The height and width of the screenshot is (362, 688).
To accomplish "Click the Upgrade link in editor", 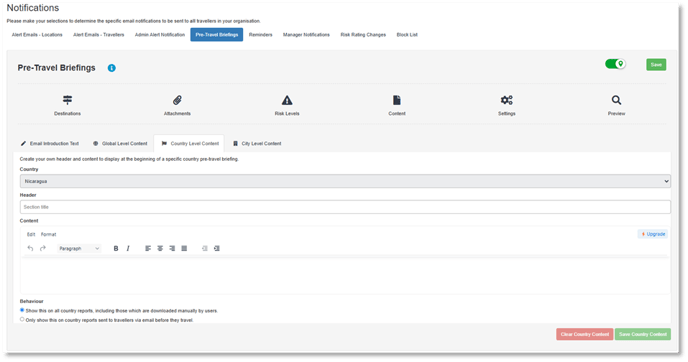I will click(653, 234).
